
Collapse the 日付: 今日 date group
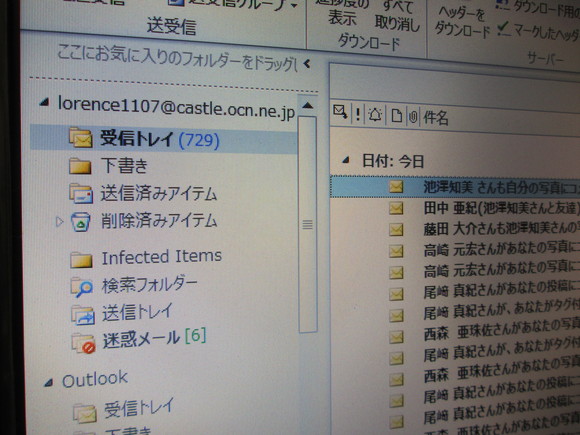point(346,160)
